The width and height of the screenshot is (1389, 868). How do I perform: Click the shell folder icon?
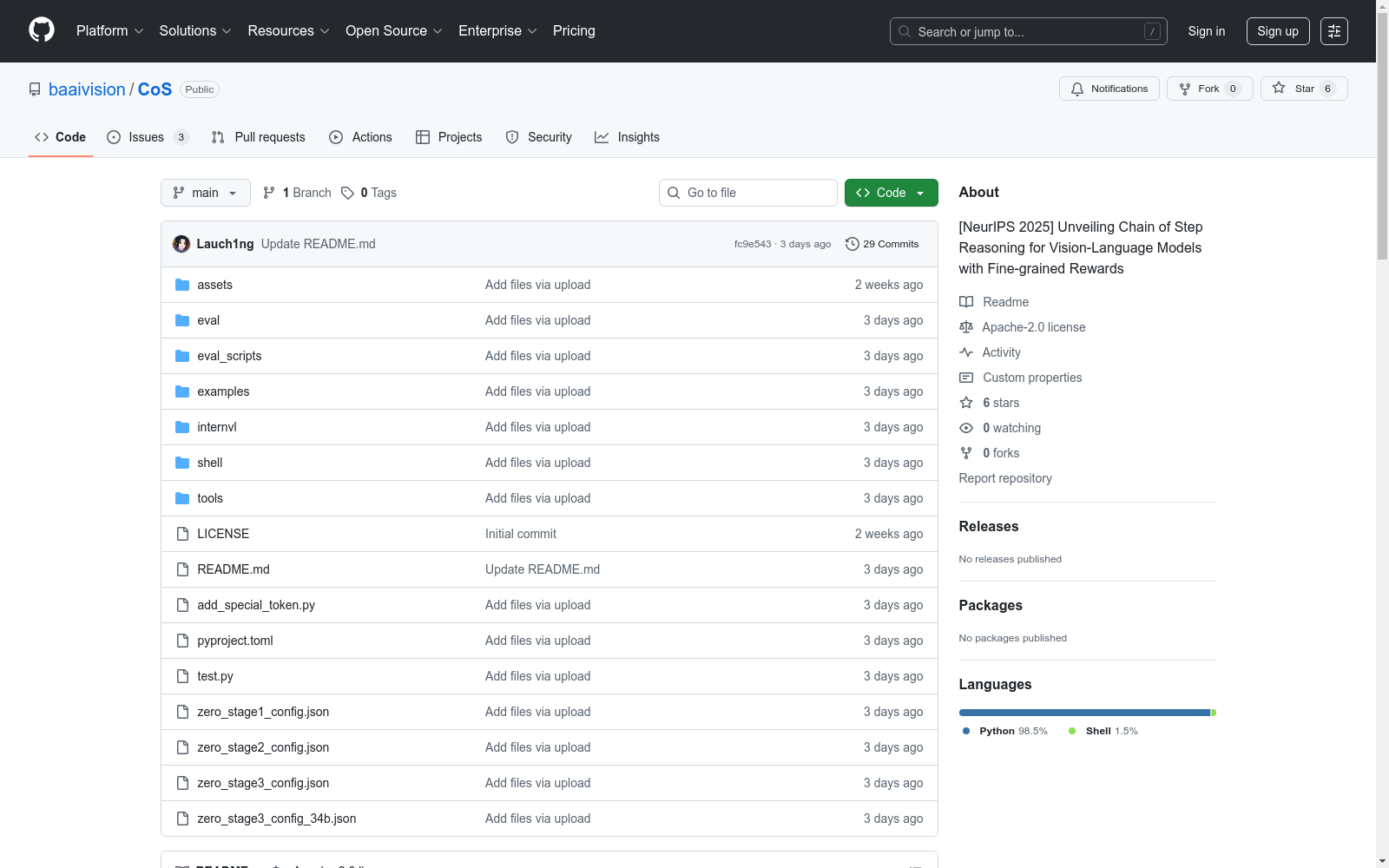point(182,463)
